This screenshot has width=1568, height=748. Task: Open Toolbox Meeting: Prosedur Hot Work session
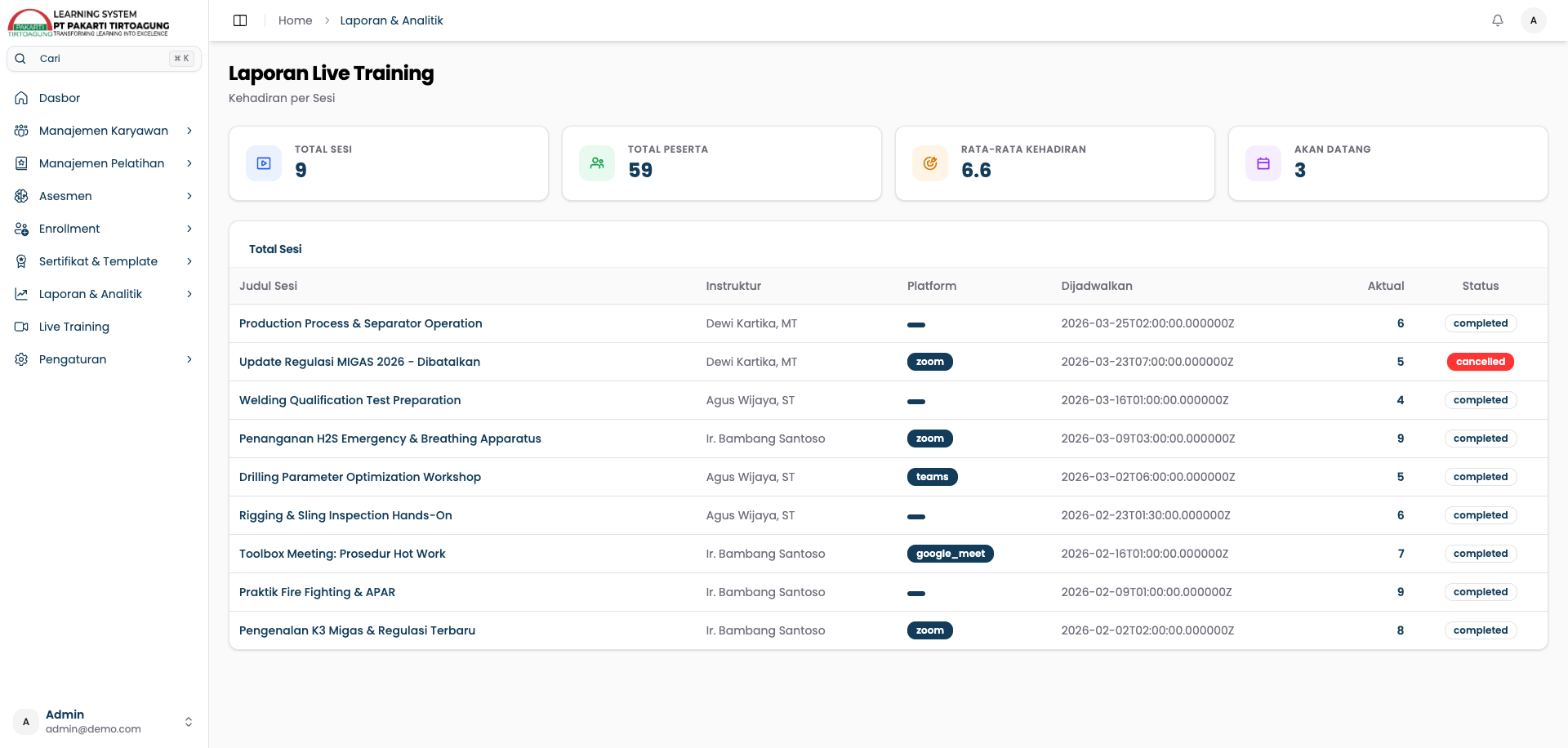342,554
